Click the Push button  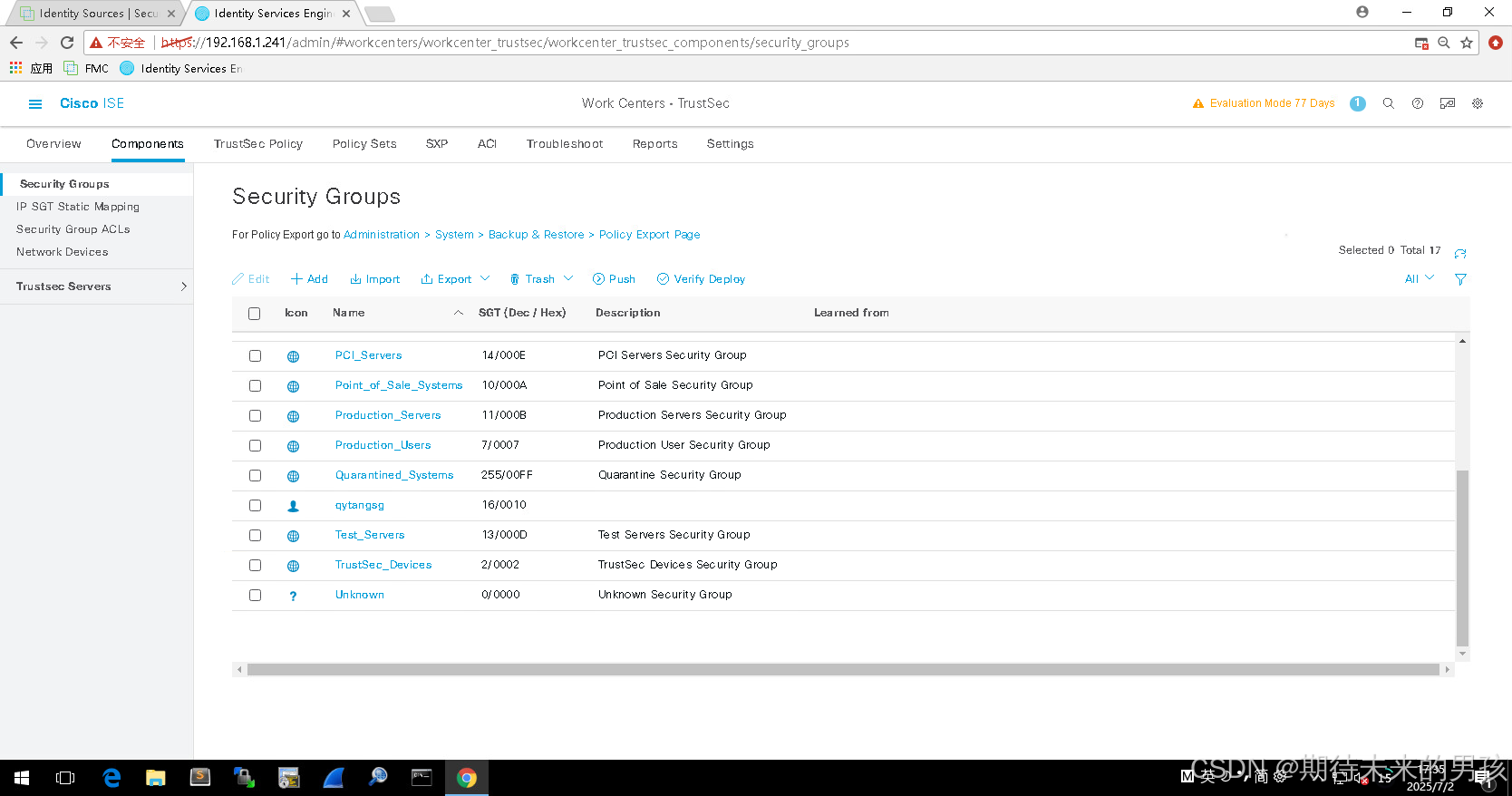614,279
